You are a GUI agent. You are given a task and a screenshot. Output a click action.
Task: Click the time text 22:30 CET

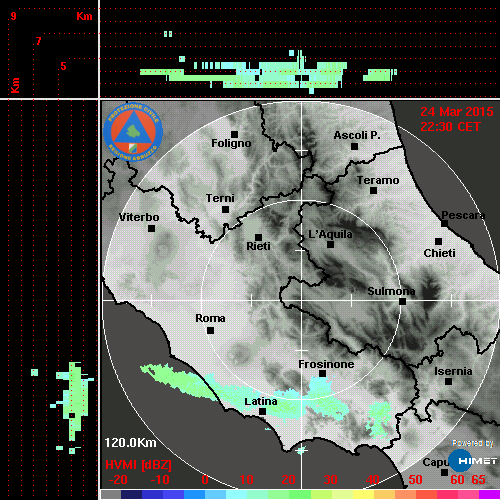450,127
